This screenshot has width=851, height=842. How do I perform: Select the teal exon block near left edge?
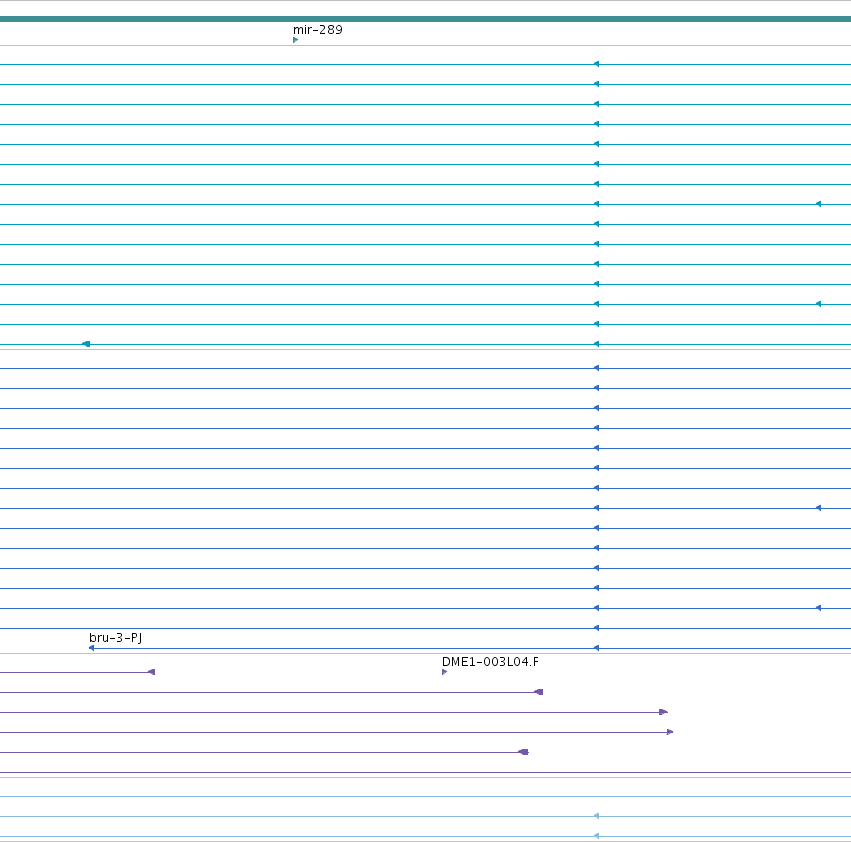86,344
